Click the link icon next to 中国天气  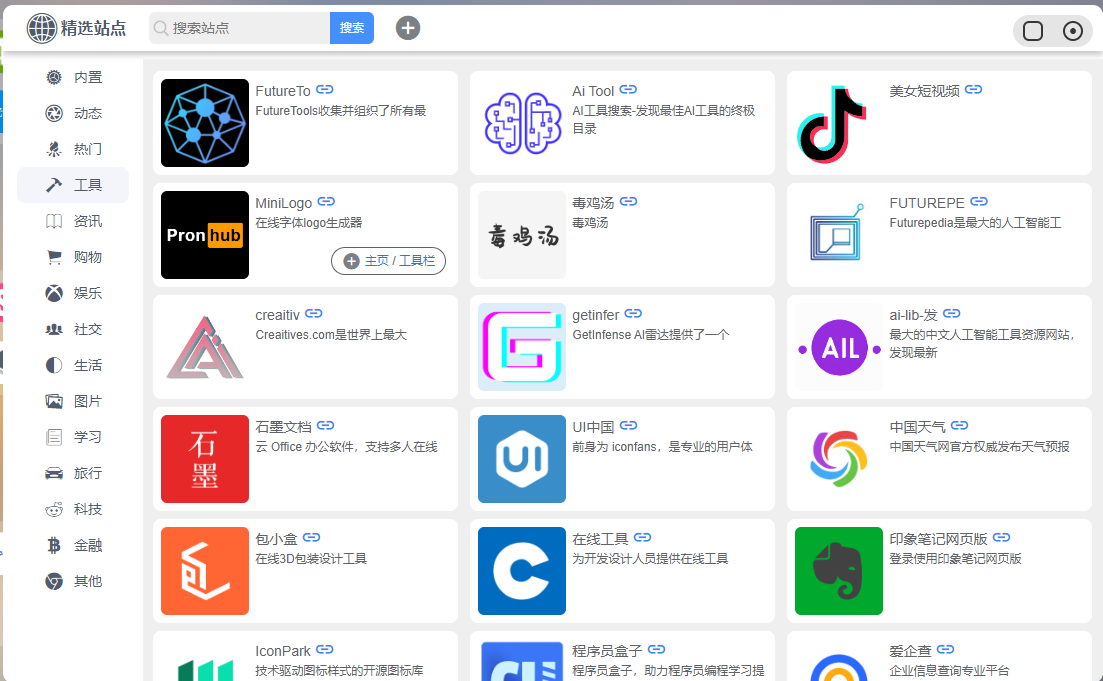[x=959, y=425]
